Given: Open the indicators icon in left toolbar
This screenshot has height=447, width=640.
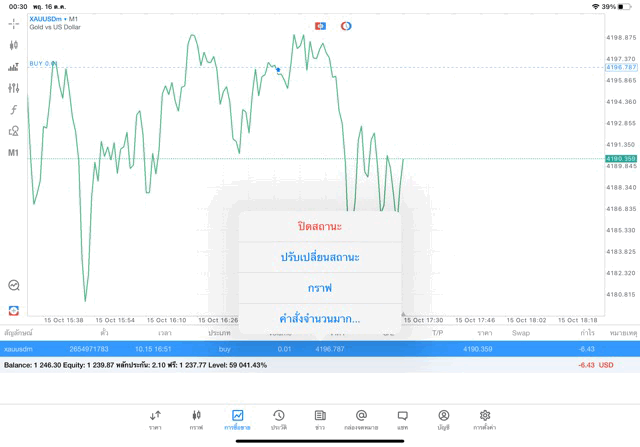Looking at the screenshot, I should [x=14, y=67].
